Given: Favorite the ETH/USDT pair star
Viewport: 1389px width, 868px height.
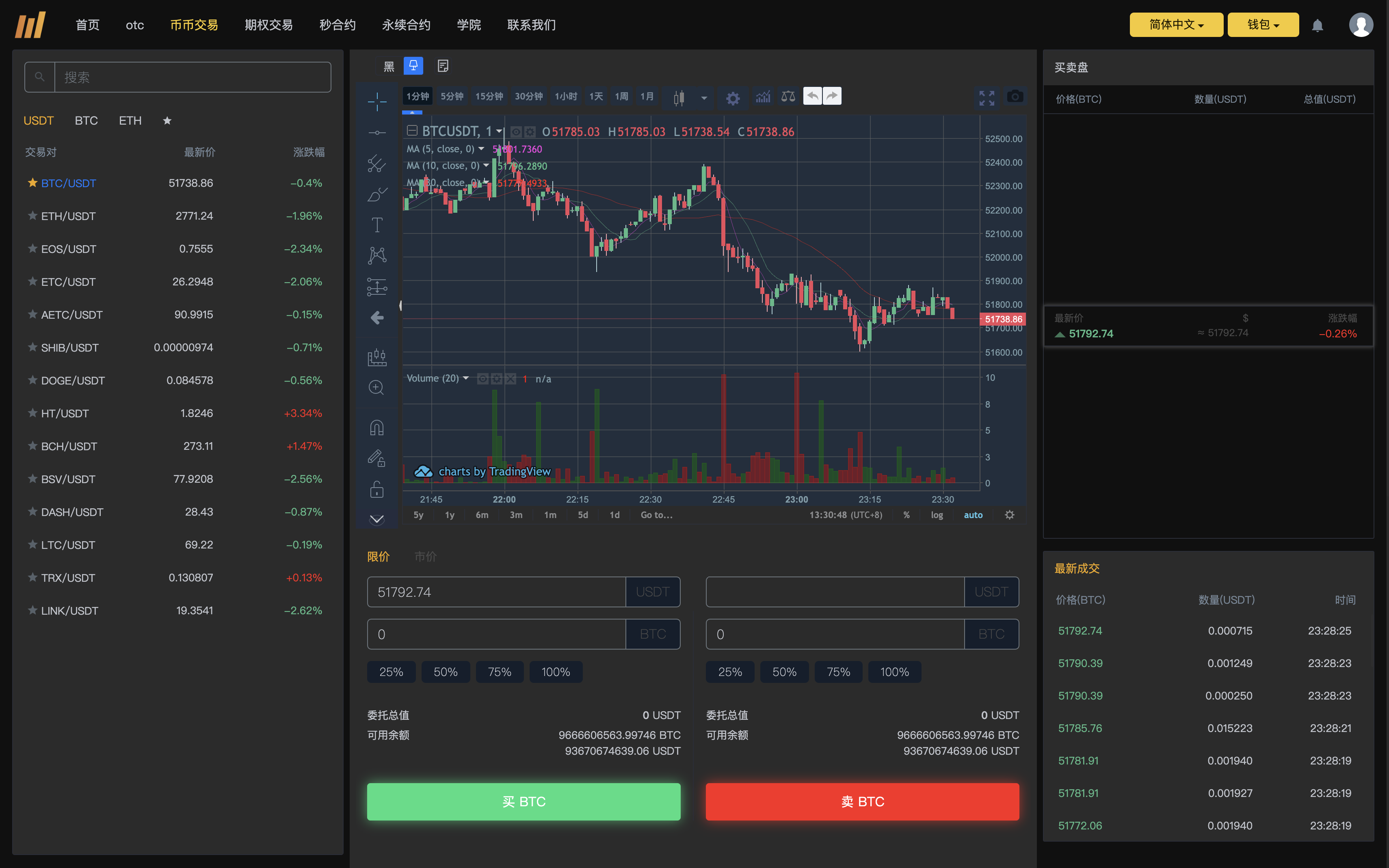Looking at the screenshot, I should pyautogui.click(x=33, y=216).
